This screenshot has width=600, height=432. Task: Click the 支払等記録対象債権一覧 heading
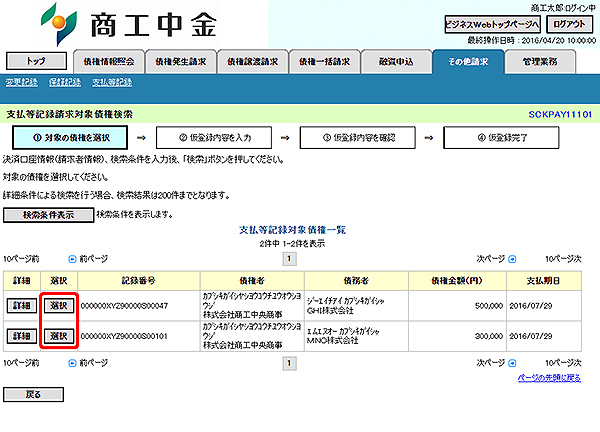(292, 230)
